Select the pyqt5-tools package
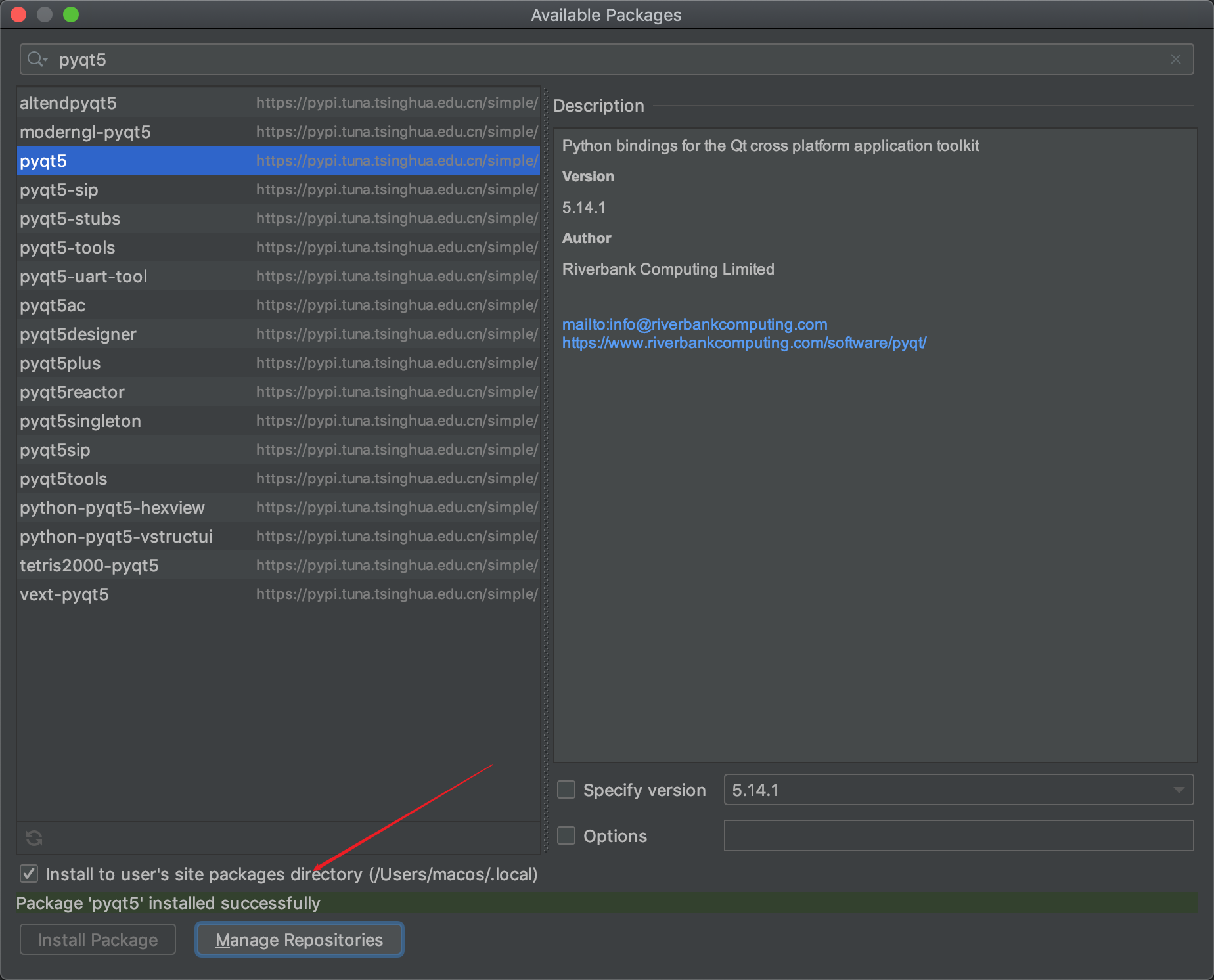This screenshot has width=1214, height=980. pos(131,248)
